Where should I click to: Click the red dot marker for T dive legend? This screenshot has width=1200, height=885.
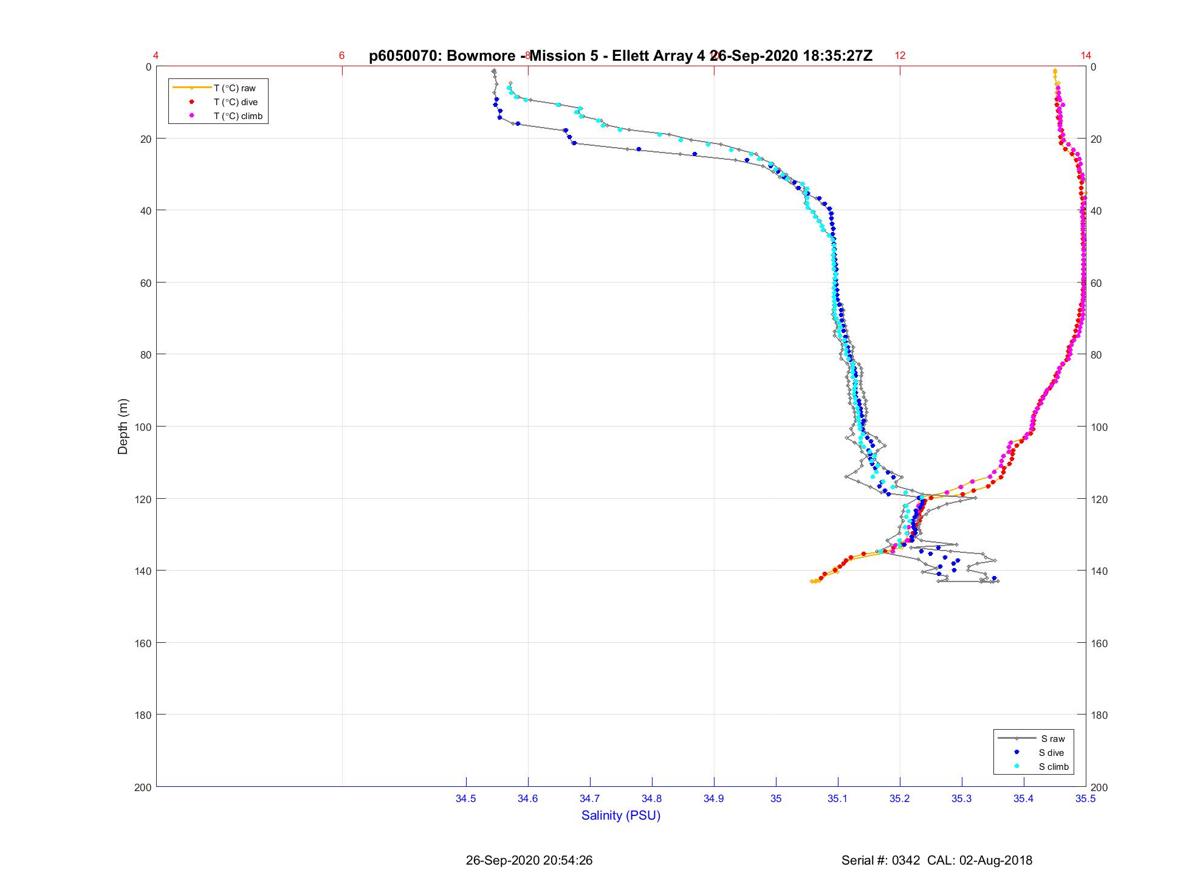190,102
